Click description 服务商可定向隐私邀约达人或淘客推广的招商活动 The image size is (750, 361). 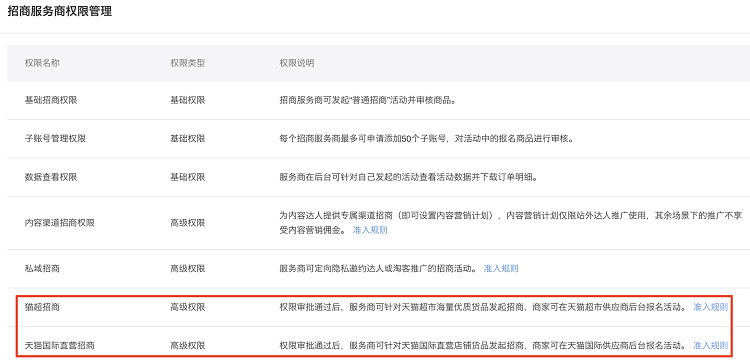378,268
